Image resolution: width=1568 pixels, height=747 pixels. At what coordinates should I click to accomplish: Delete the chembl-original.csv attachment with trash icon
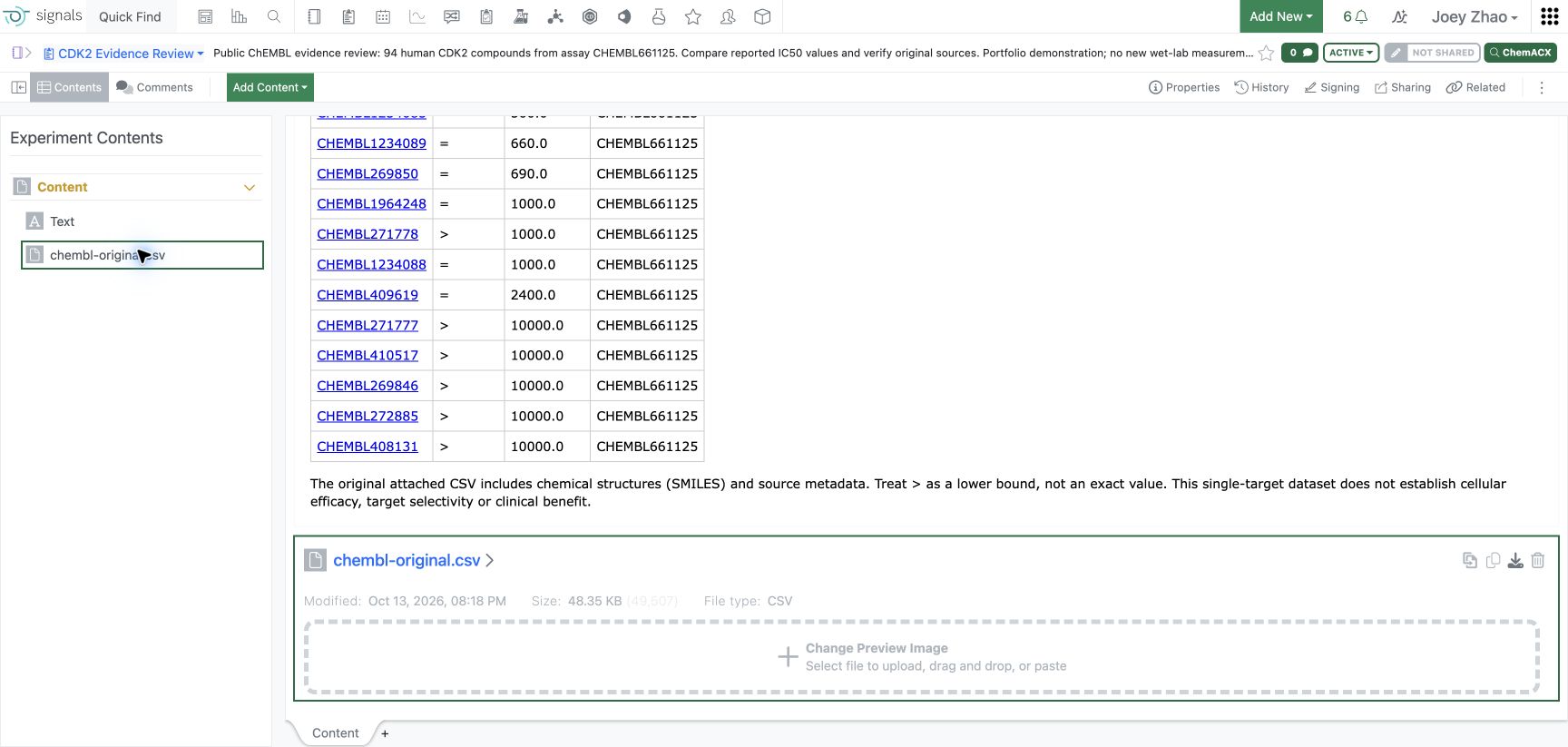coord(1538,561)
